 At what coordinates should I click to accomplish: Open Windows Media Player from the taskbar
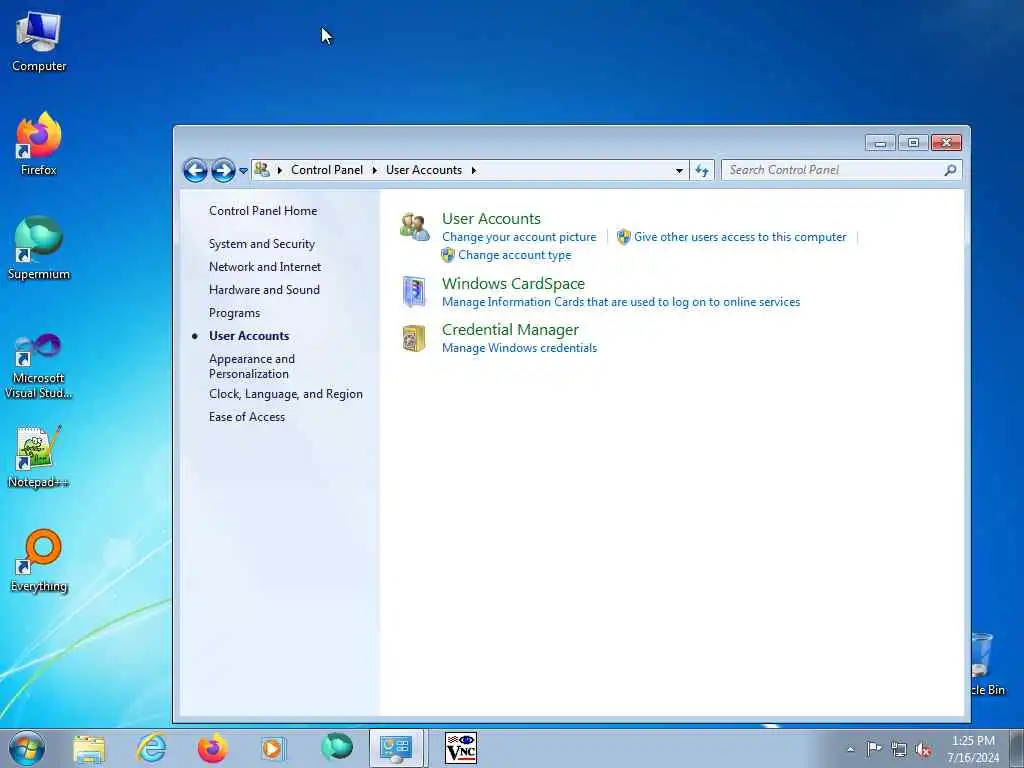(x=272, y=748)
